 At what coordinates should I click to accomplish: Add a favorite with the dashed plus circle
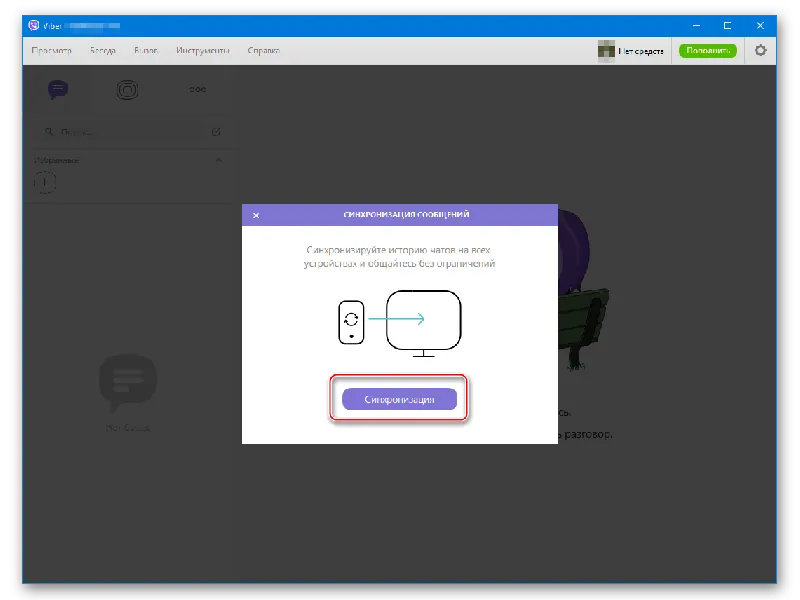46,182
